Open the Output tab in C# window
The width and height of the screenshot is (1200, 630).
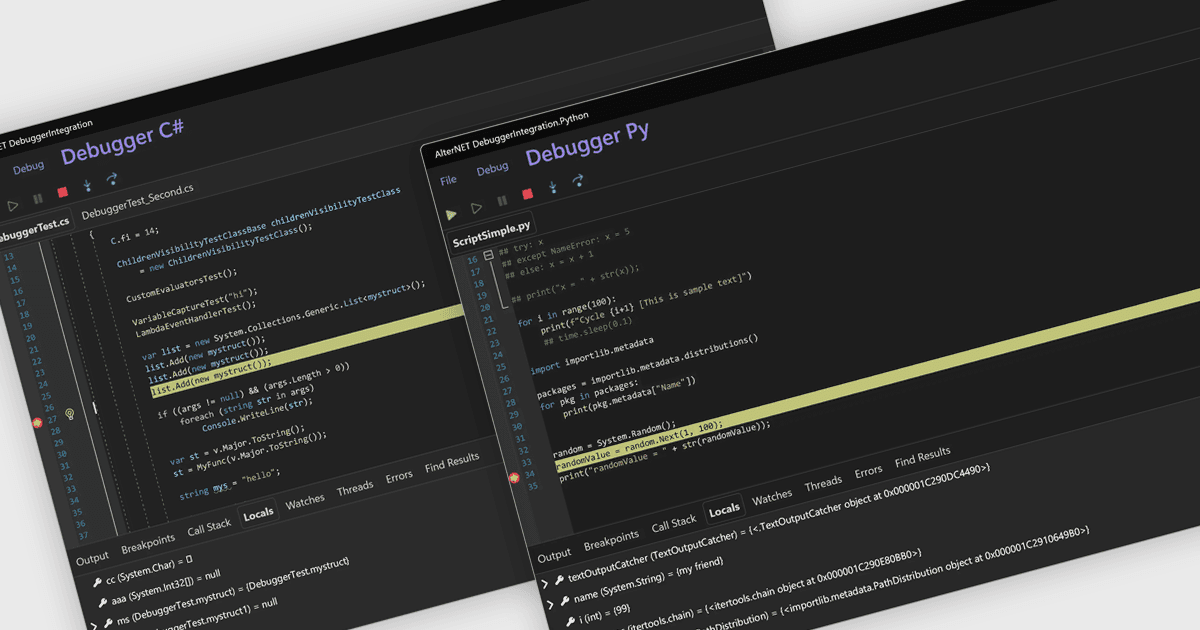[92, 558]
